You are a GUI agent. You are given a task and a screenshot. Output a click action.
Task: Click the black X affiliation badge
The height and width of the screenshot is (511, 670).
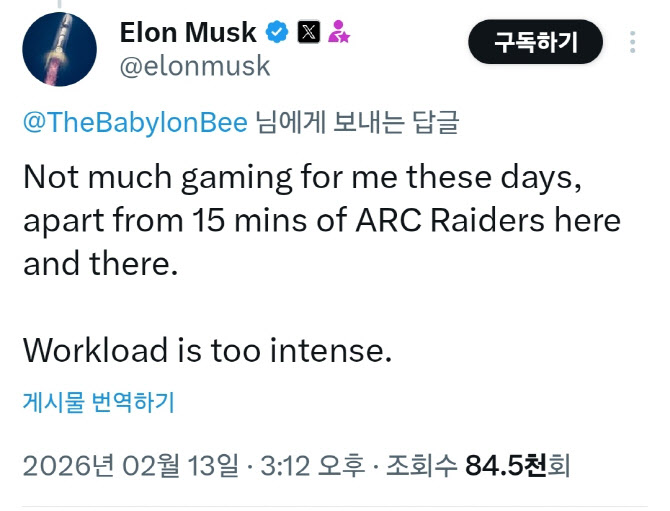(x=309, y=32)
